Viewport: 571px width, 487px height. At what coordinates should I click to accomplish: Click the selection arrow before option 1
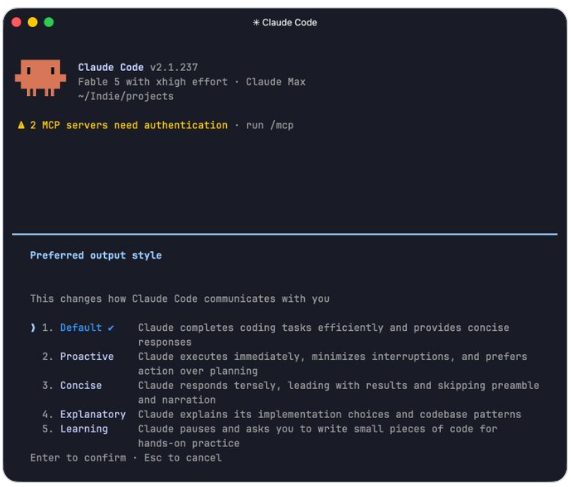tap(33, 328)
